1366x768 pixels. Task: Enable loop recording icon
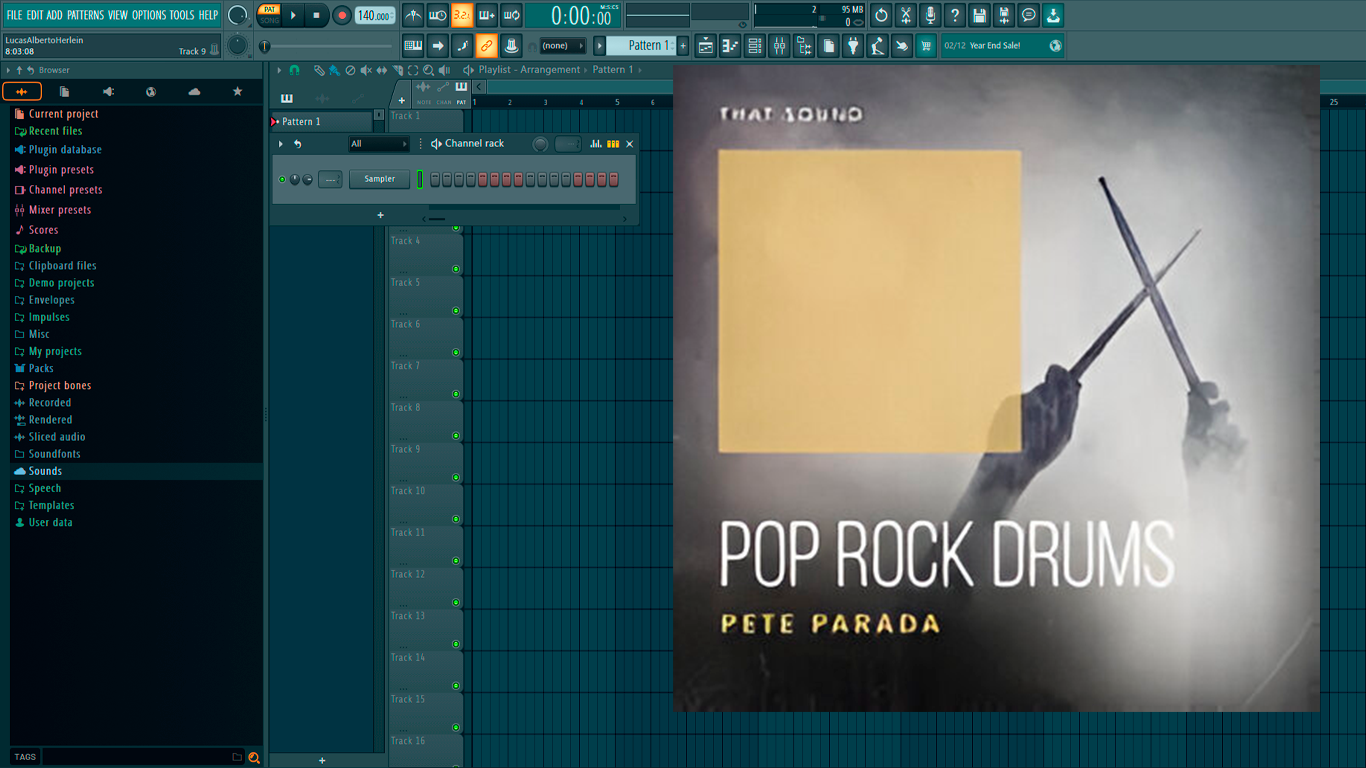coord(511,15)
